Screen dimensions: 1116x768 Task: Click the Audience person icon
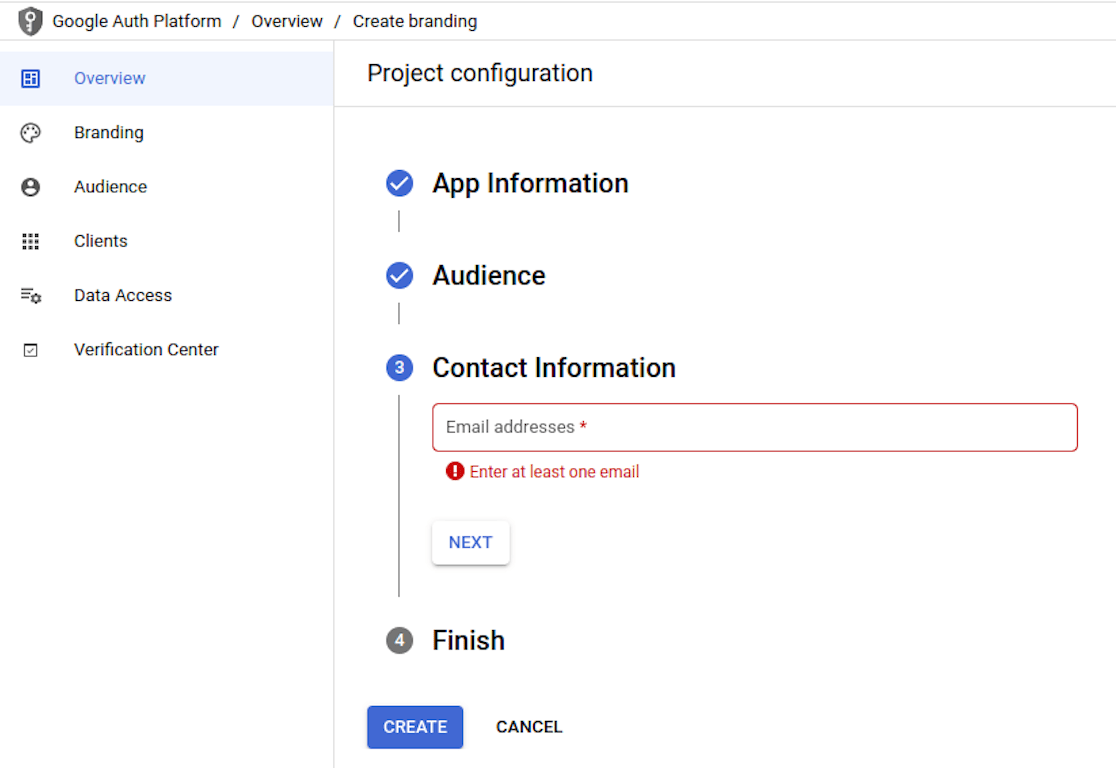tap(31, 187)
